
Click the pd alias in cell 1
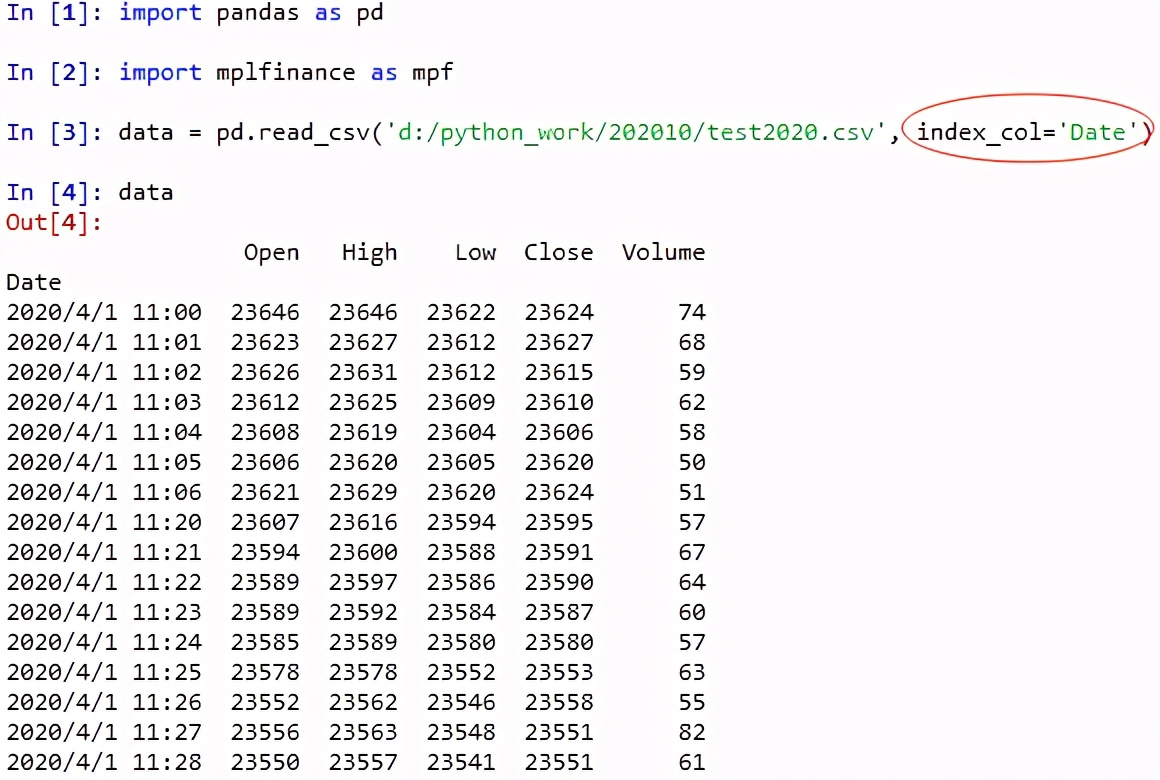pos(365,13)
